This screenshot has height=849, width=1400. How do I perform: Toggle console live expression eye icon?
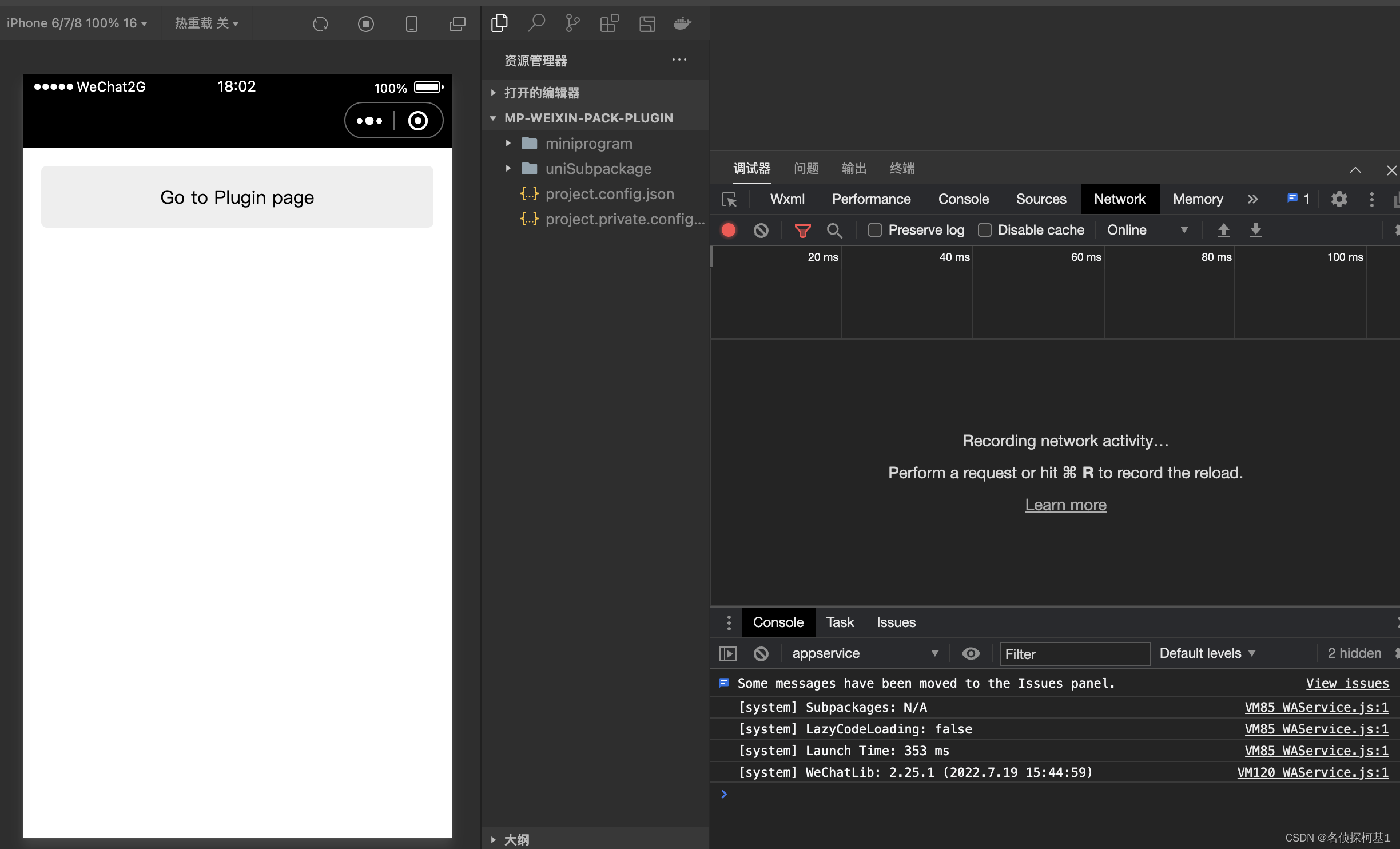point(971,653)
